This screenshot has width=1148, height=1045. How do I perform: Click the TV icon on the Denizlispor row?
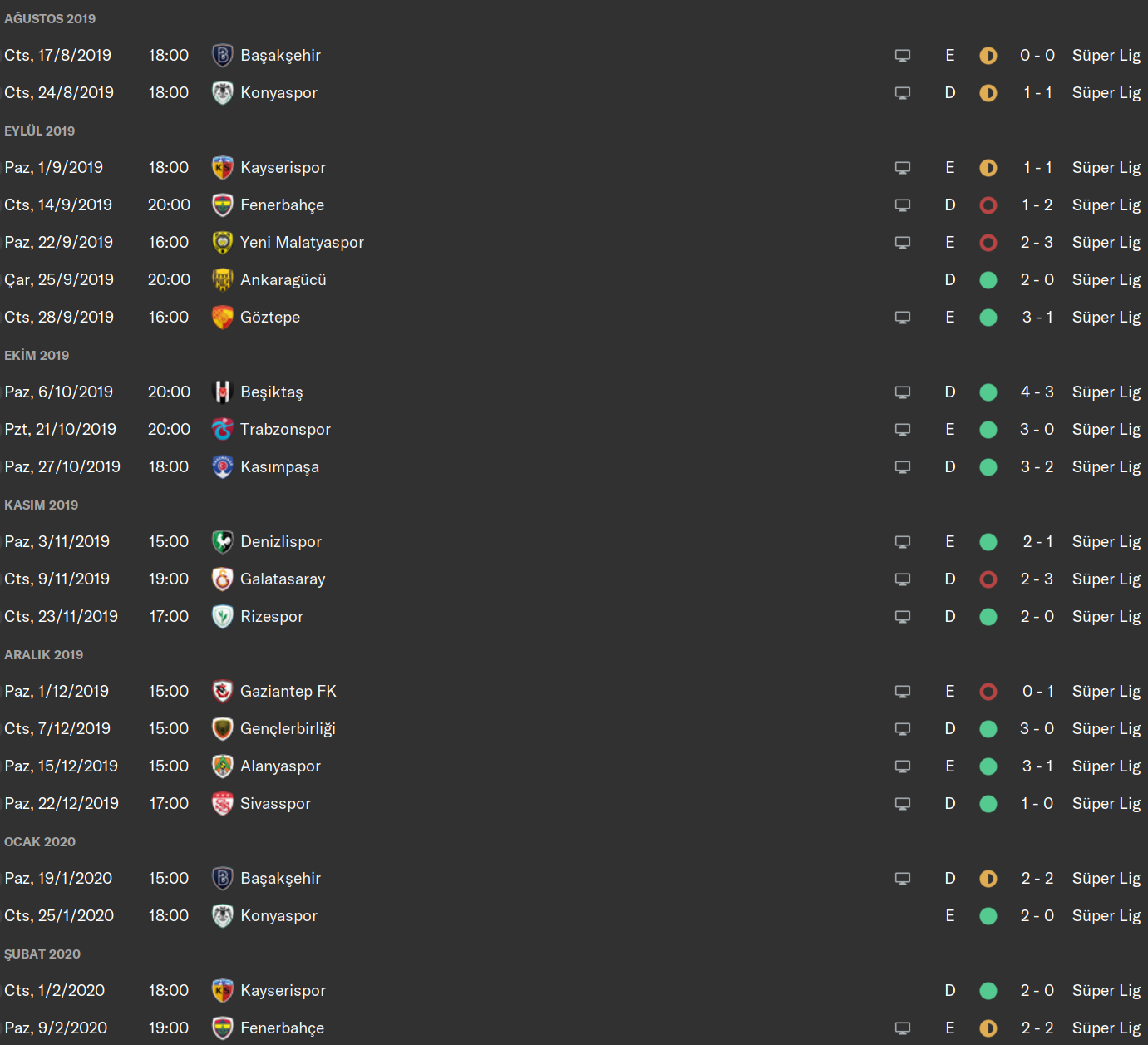click(x=903, y=542)
